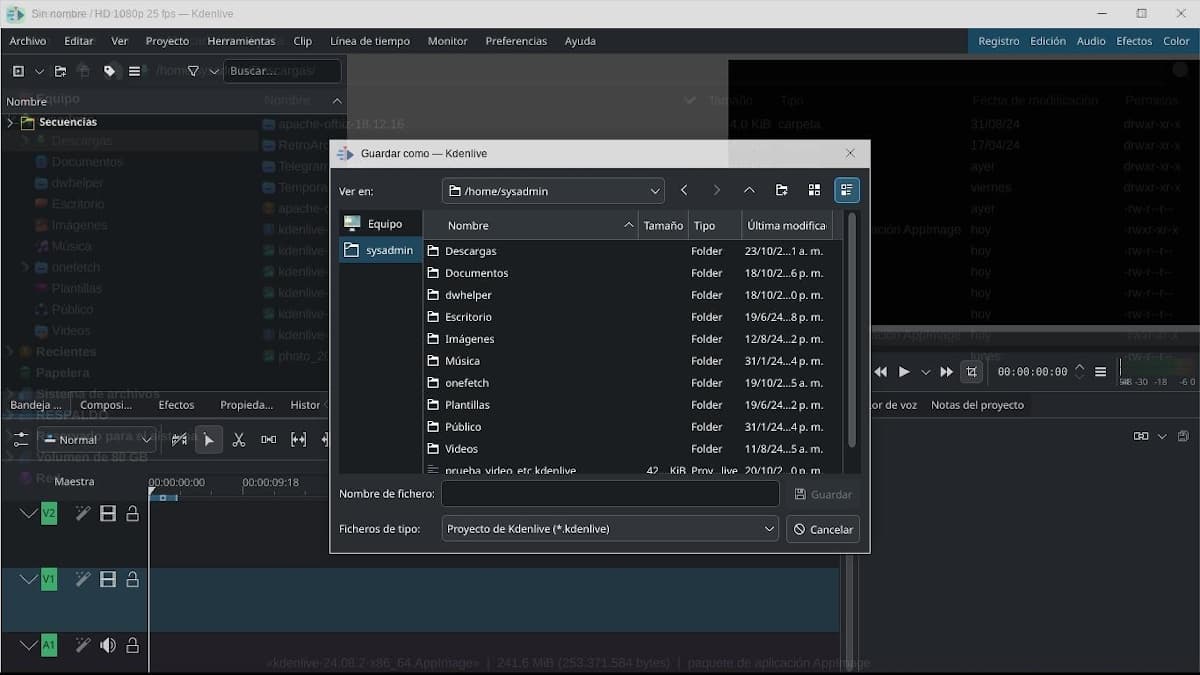This screenshot has height=675, width=1200.
Task: Go back to the previous folder in save dialog
Action: 684,190
